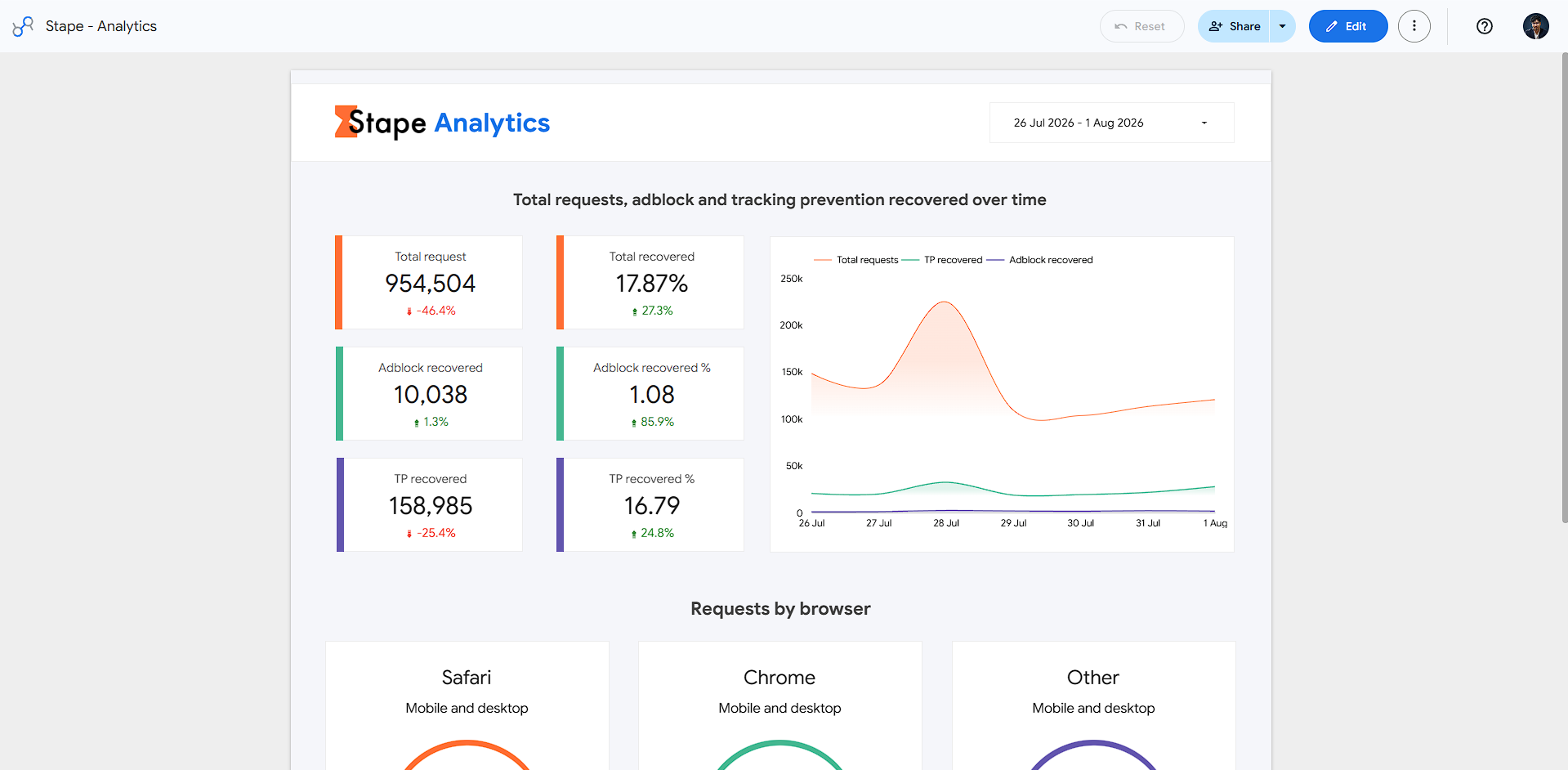Click the TP recovered legend entry
Image resolution: width=1568 pixels, height=770 pixels.
943,260
